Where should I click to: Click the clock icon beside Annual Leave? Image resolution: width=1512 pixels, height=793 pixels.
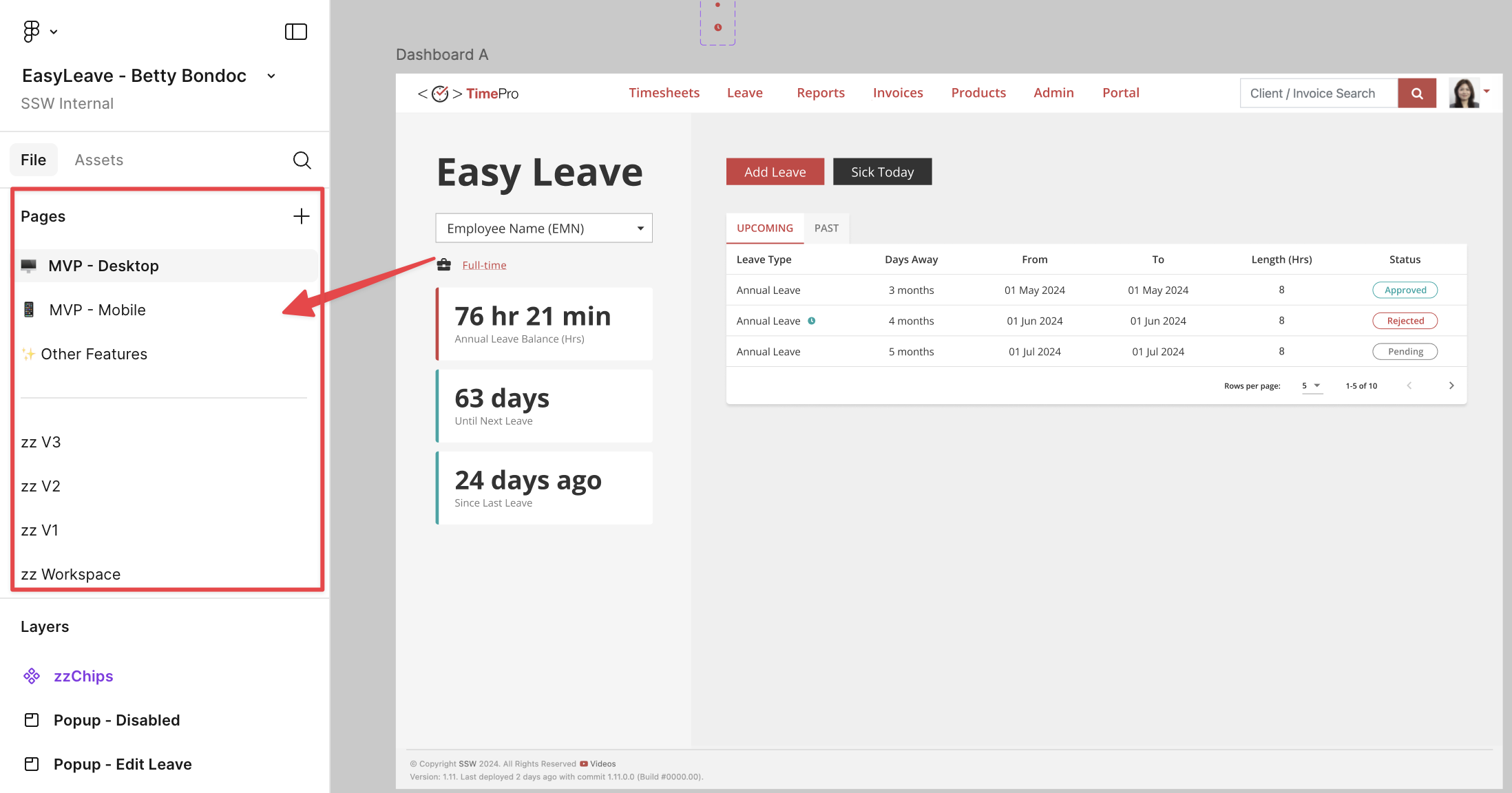812,321
